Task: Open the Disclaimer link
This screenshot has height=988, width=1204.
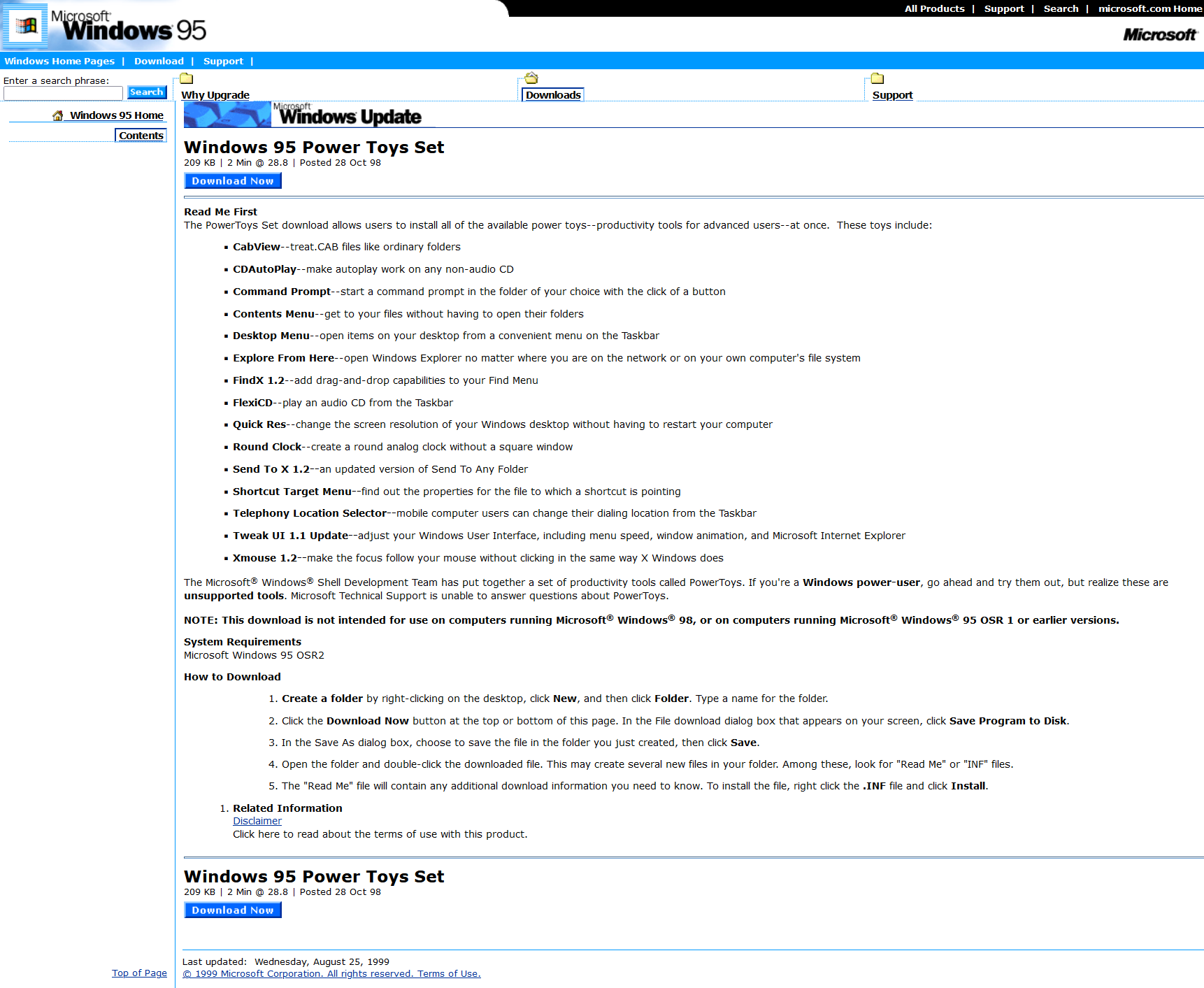Action: pos(257,821)
